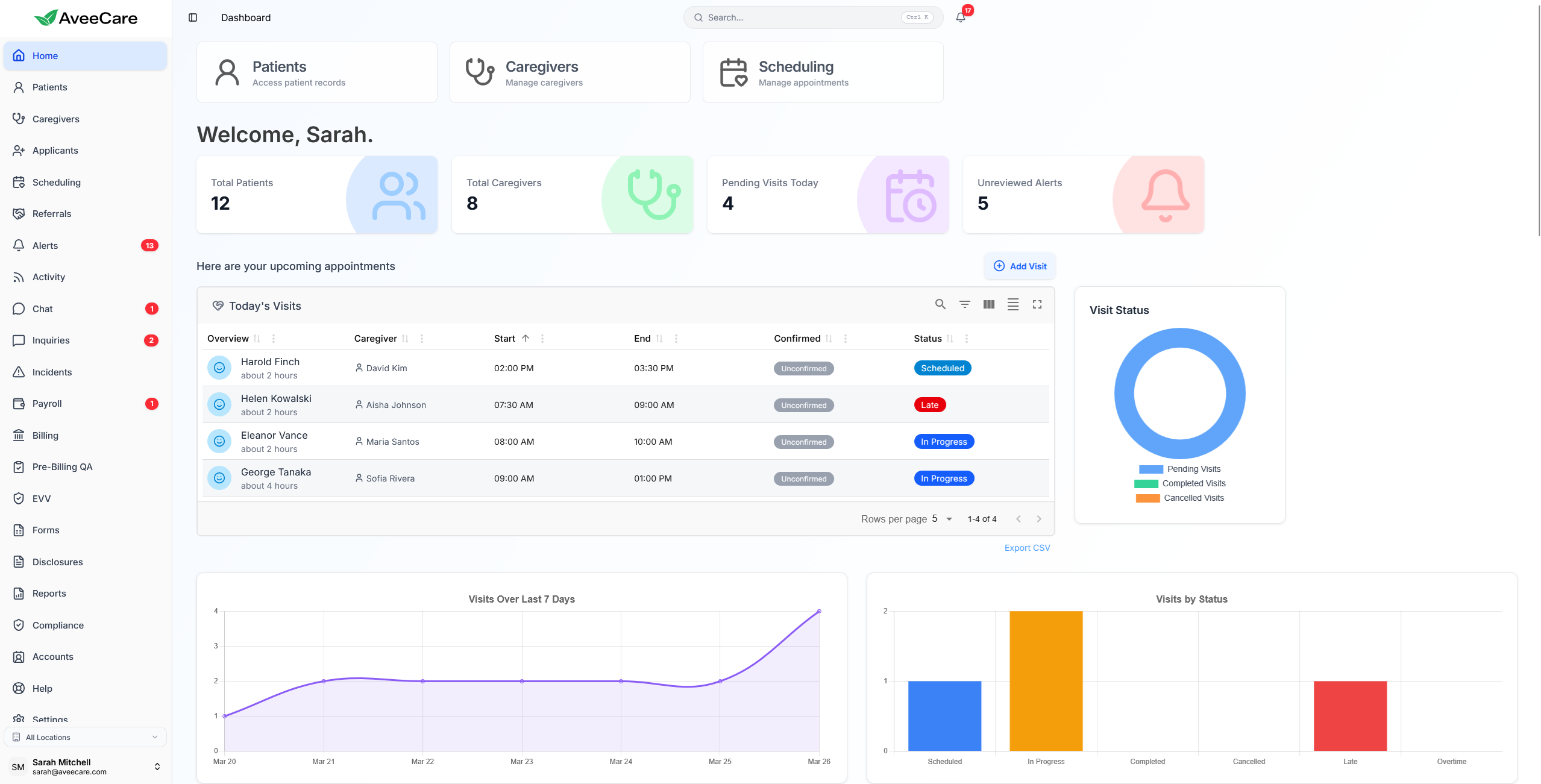The image size is (1541, 784).
Task: Toggle the sidebar collapse icon
Action: coord(193,17)
